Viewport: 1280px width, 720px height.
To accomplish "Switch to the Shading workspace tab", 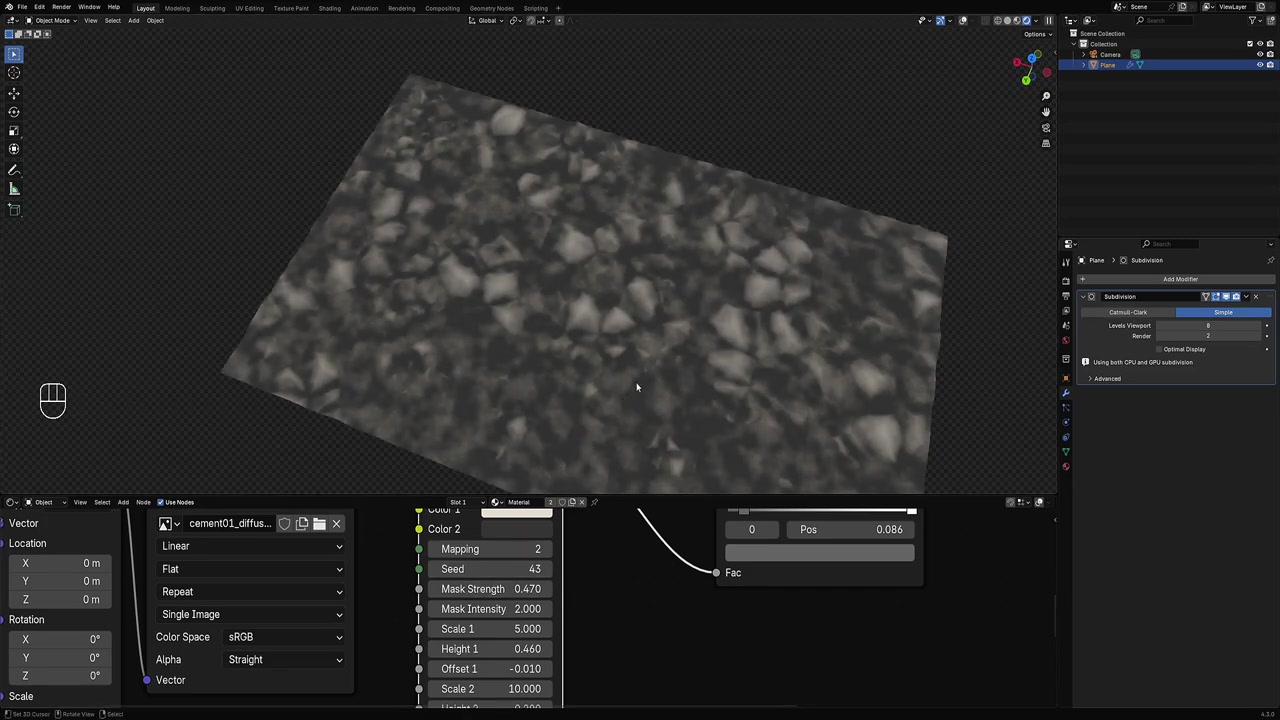I will click(329, 8).
